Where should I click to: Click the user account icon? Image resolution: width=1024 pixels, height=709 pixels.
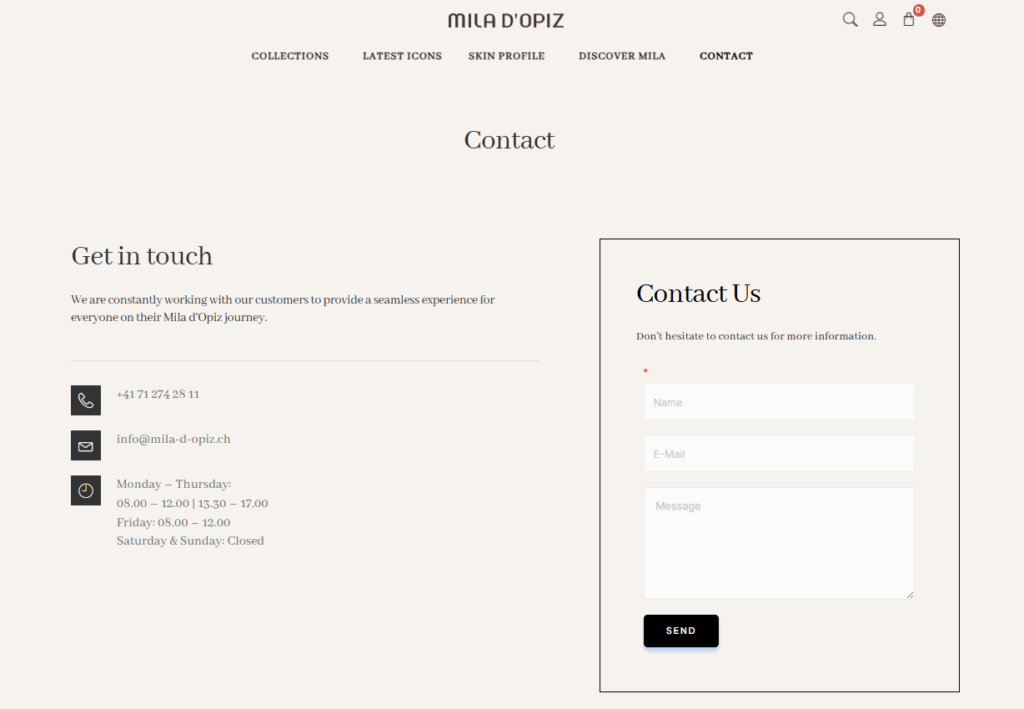pos(879,19)
